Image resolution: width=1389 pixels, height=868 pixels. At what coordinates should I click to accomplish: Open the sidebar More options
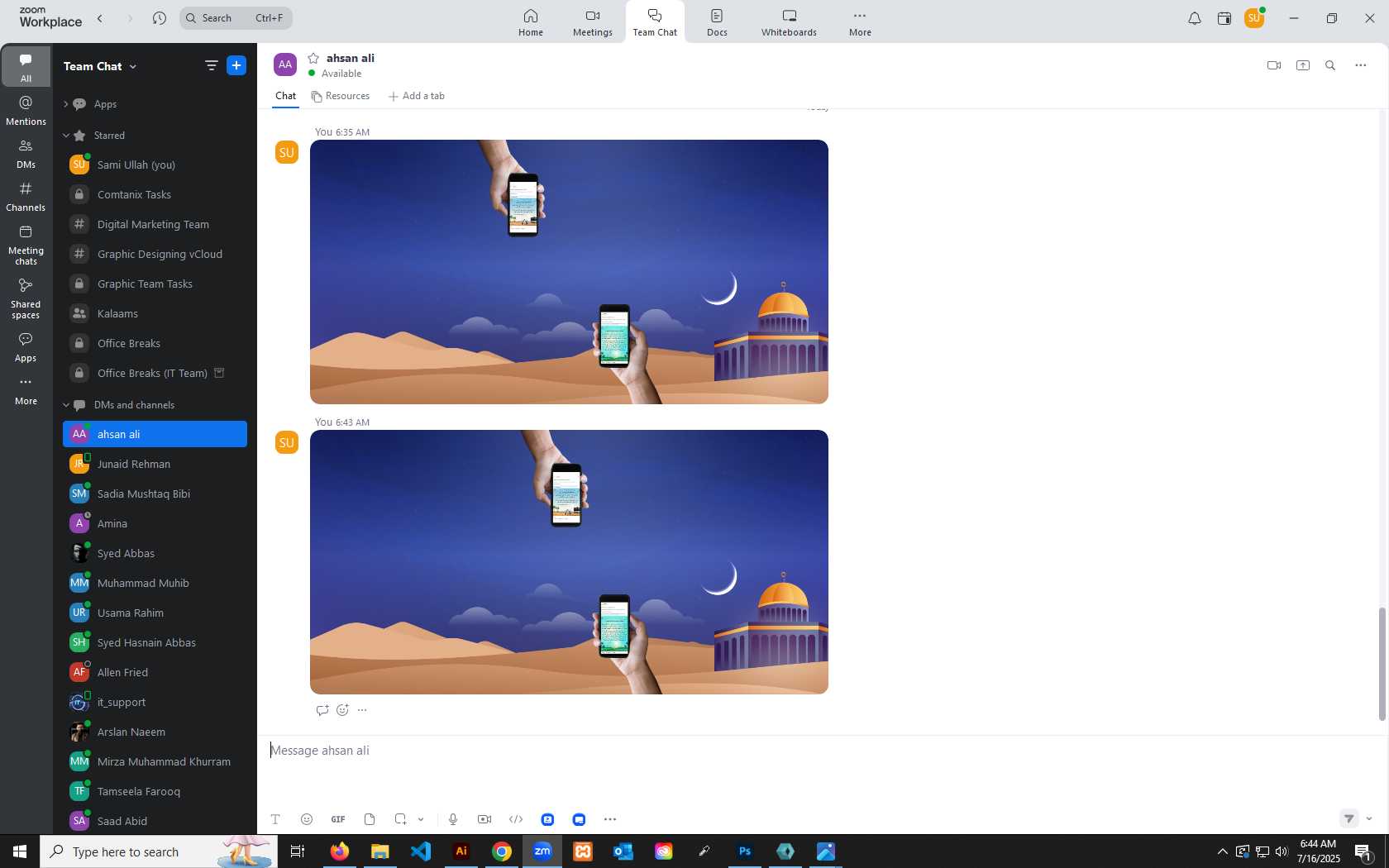pyautogui.click(x=26, y=390)
